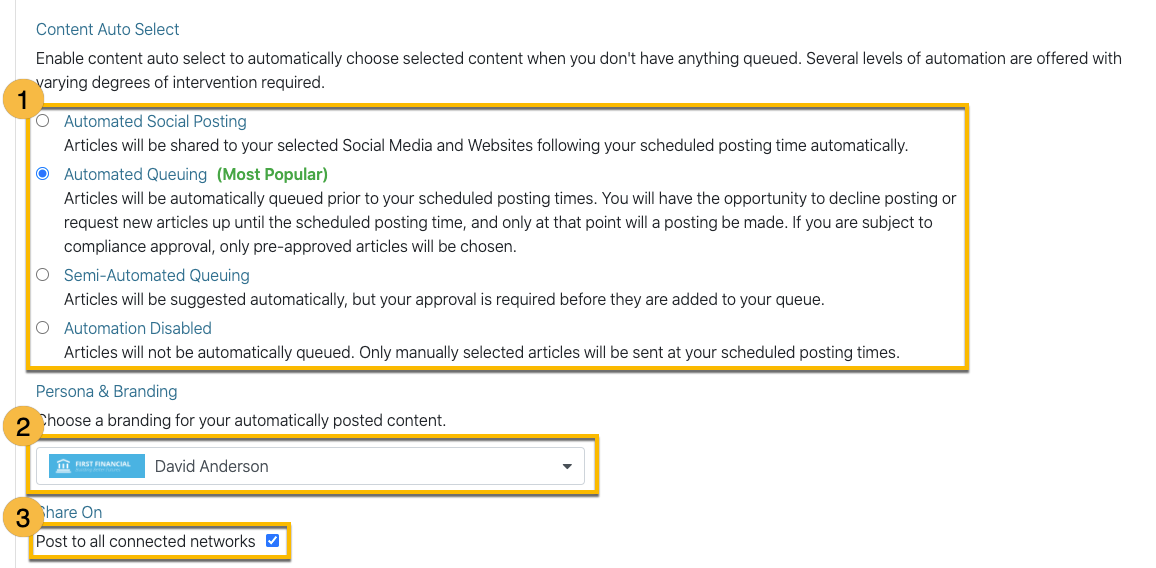Click the Persona & Branding heading
Screen dimensions: 1156x568
pyautogui.click(x=107, y=391)
